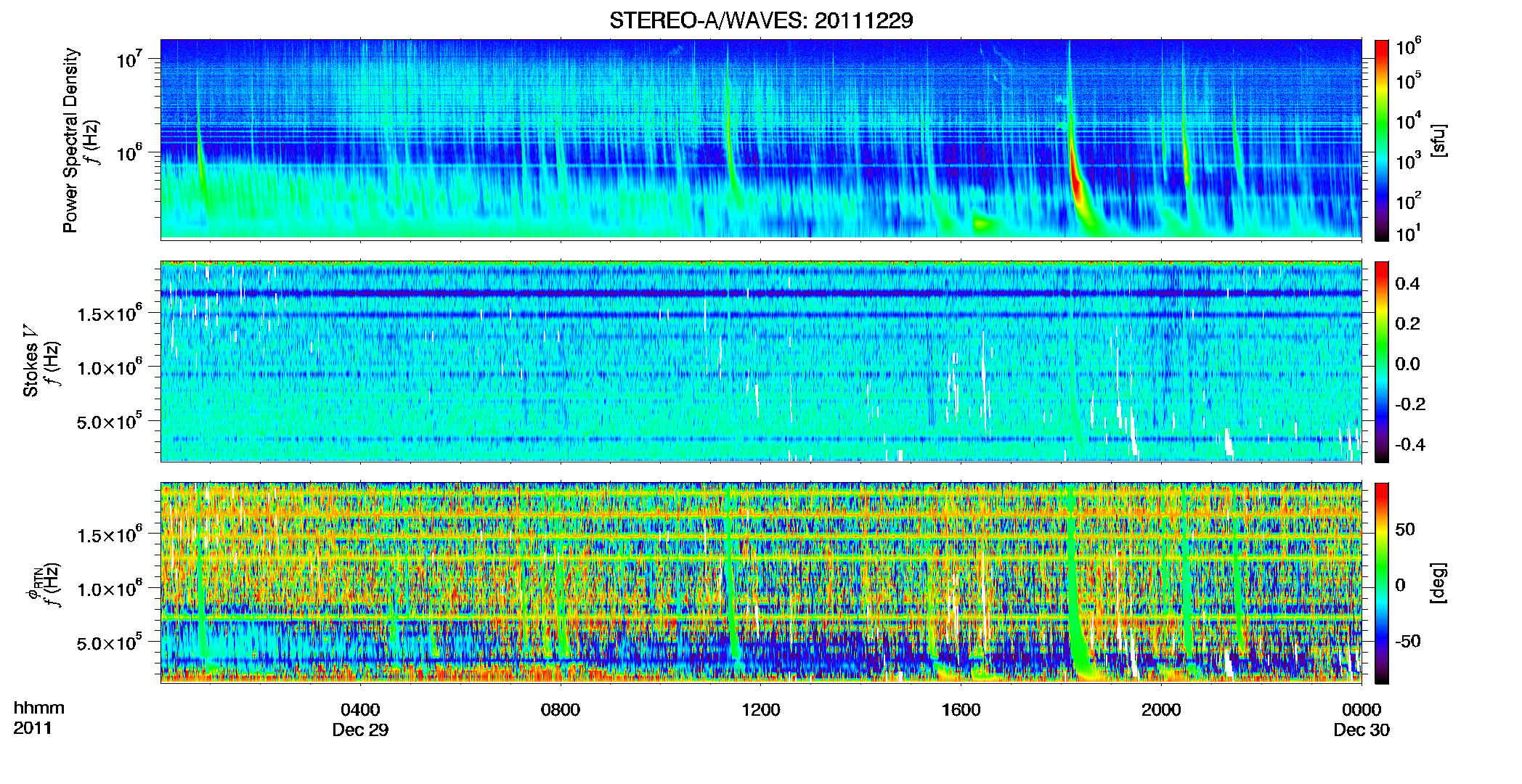Click the 1.5×10^6 tick of Stokes V panel
This screenshot has width=1522, height=784.
point(110,313)
